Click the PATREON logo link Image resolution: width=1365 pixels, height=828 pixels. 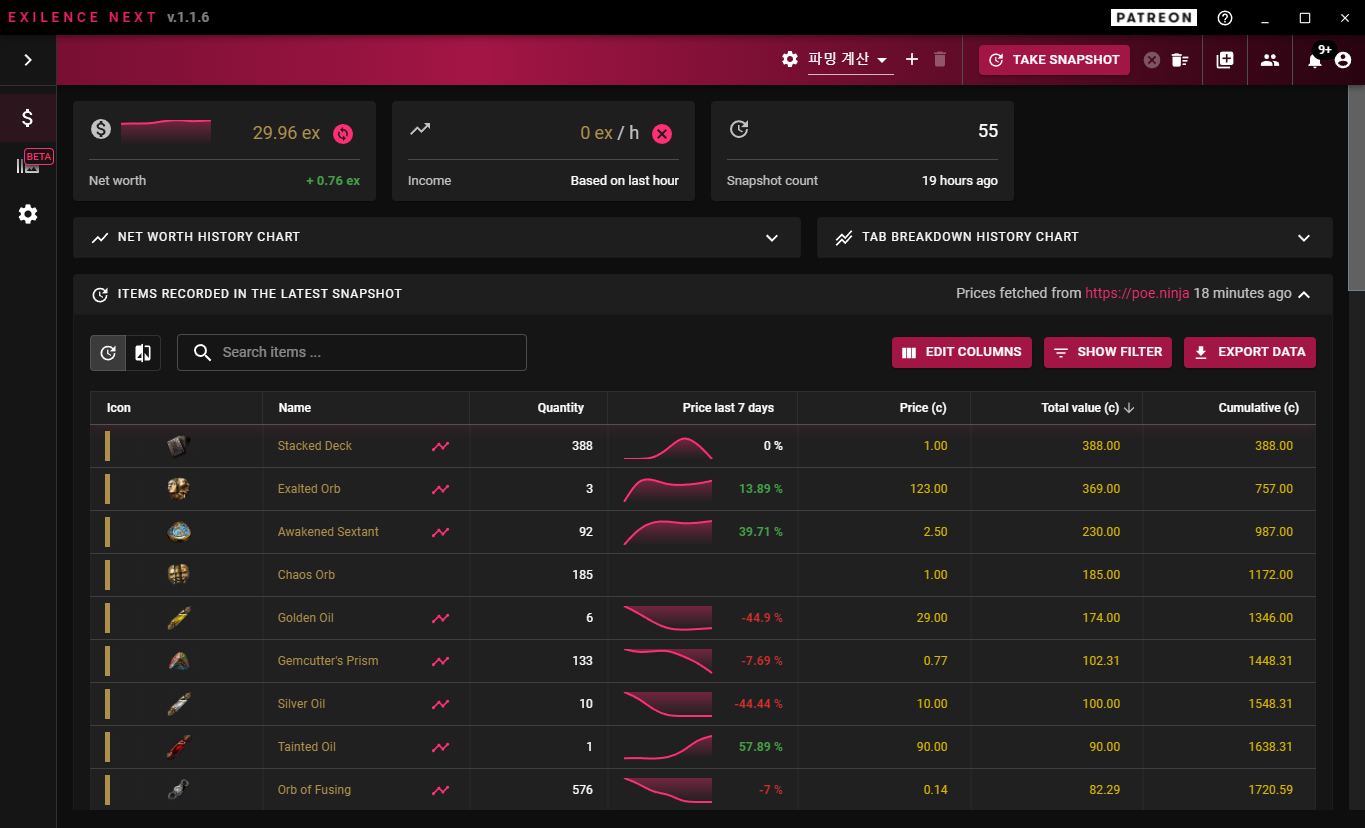coord(1153,18)
